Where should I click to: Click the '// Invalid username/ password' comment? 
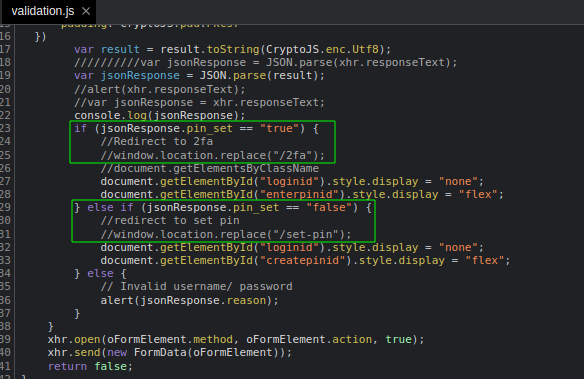(x=196, y=286)
